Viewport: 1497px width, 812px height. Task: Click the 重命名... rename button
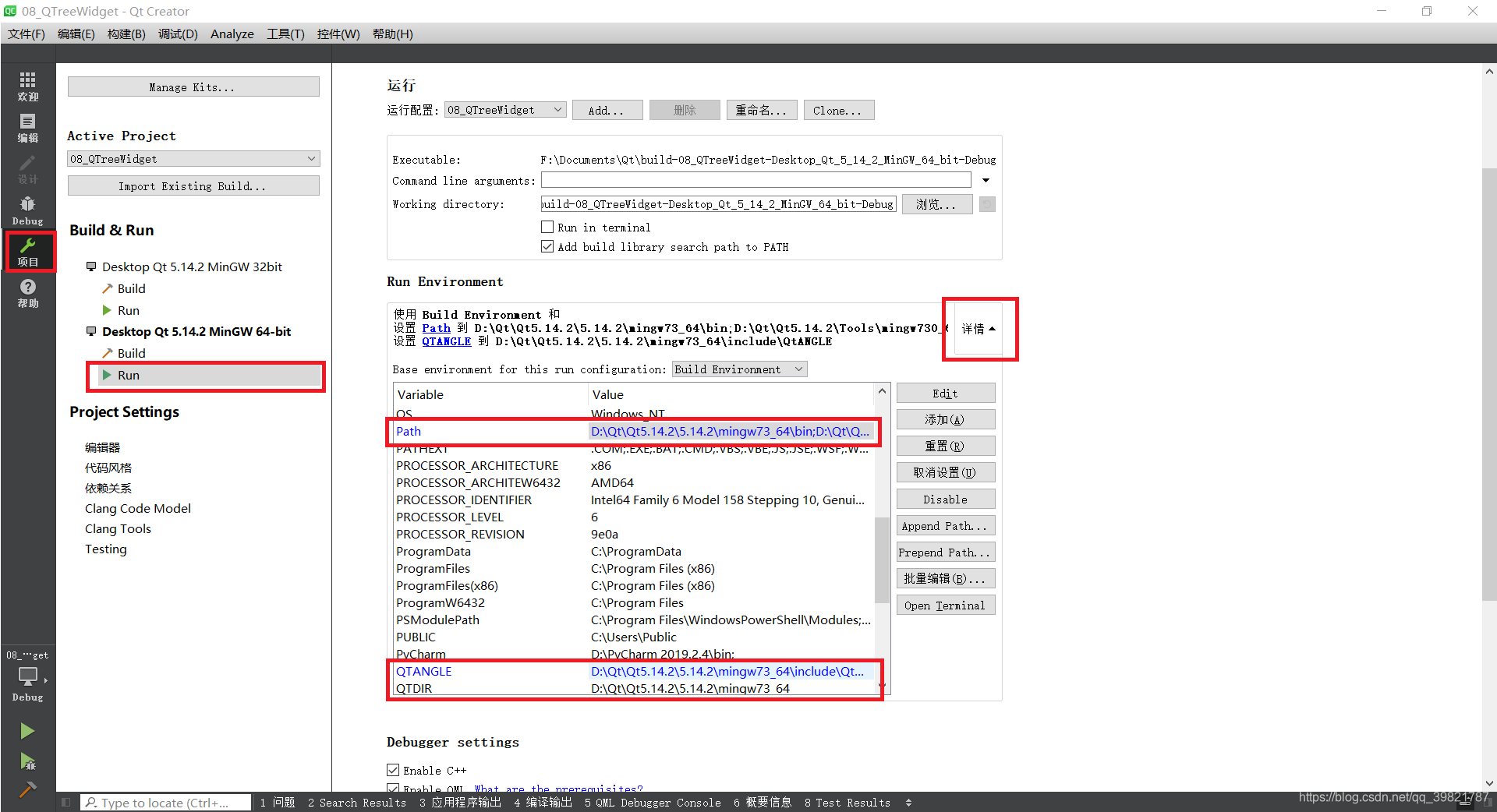(762, 110)
